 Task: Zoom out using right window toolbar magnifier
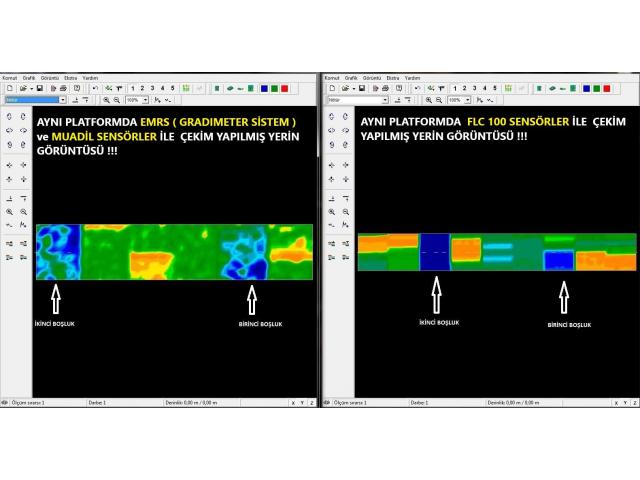click(440, 100)
